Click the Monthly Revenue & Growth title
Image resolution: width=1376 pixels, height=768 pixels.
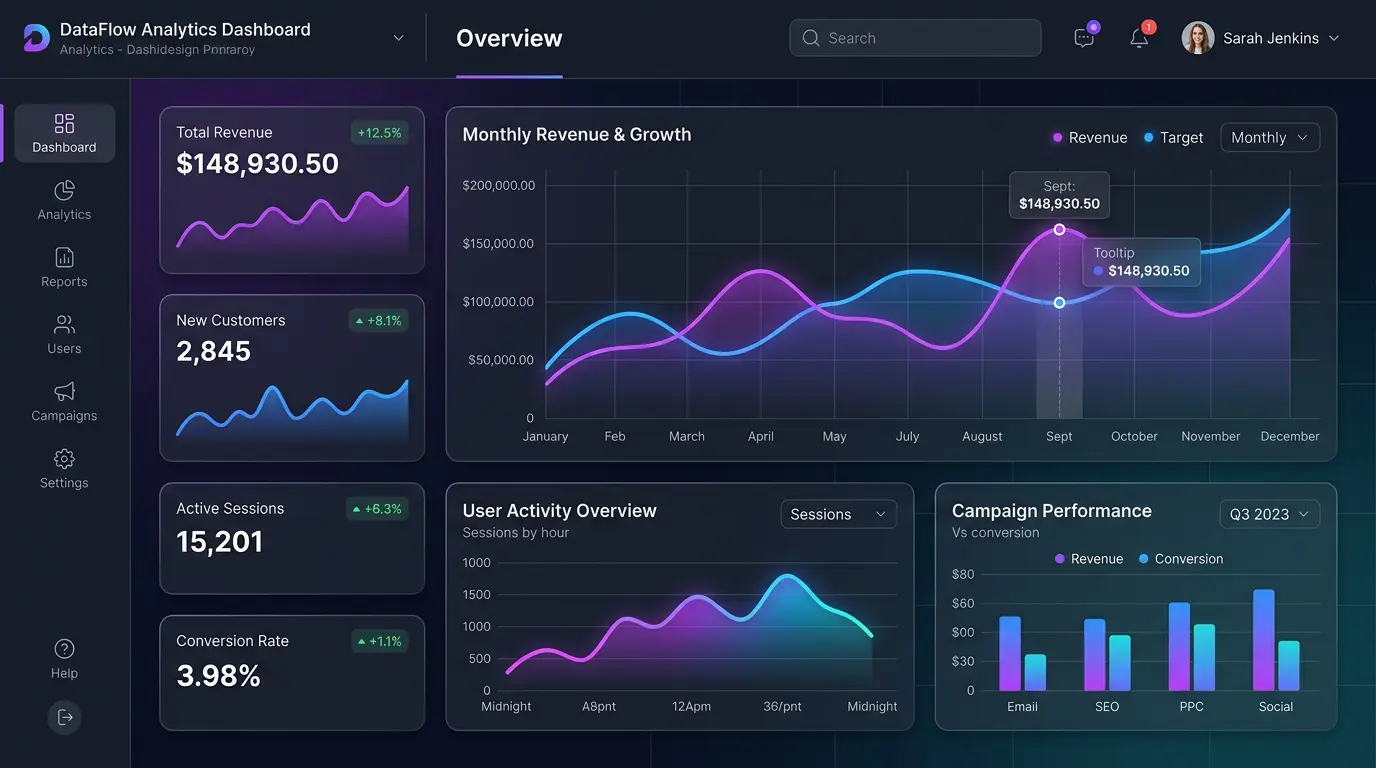click(x=577, y=135)
